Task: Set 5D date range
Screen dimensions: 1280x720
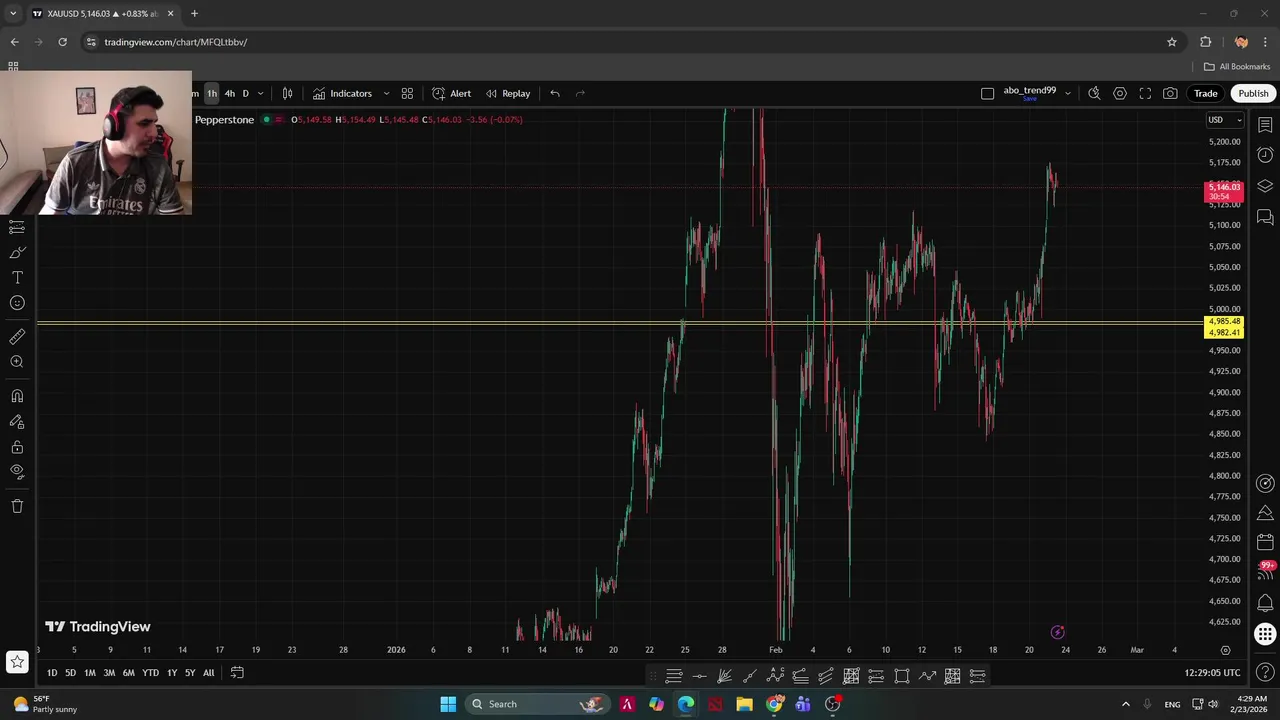Action: (x=70, y=673)
